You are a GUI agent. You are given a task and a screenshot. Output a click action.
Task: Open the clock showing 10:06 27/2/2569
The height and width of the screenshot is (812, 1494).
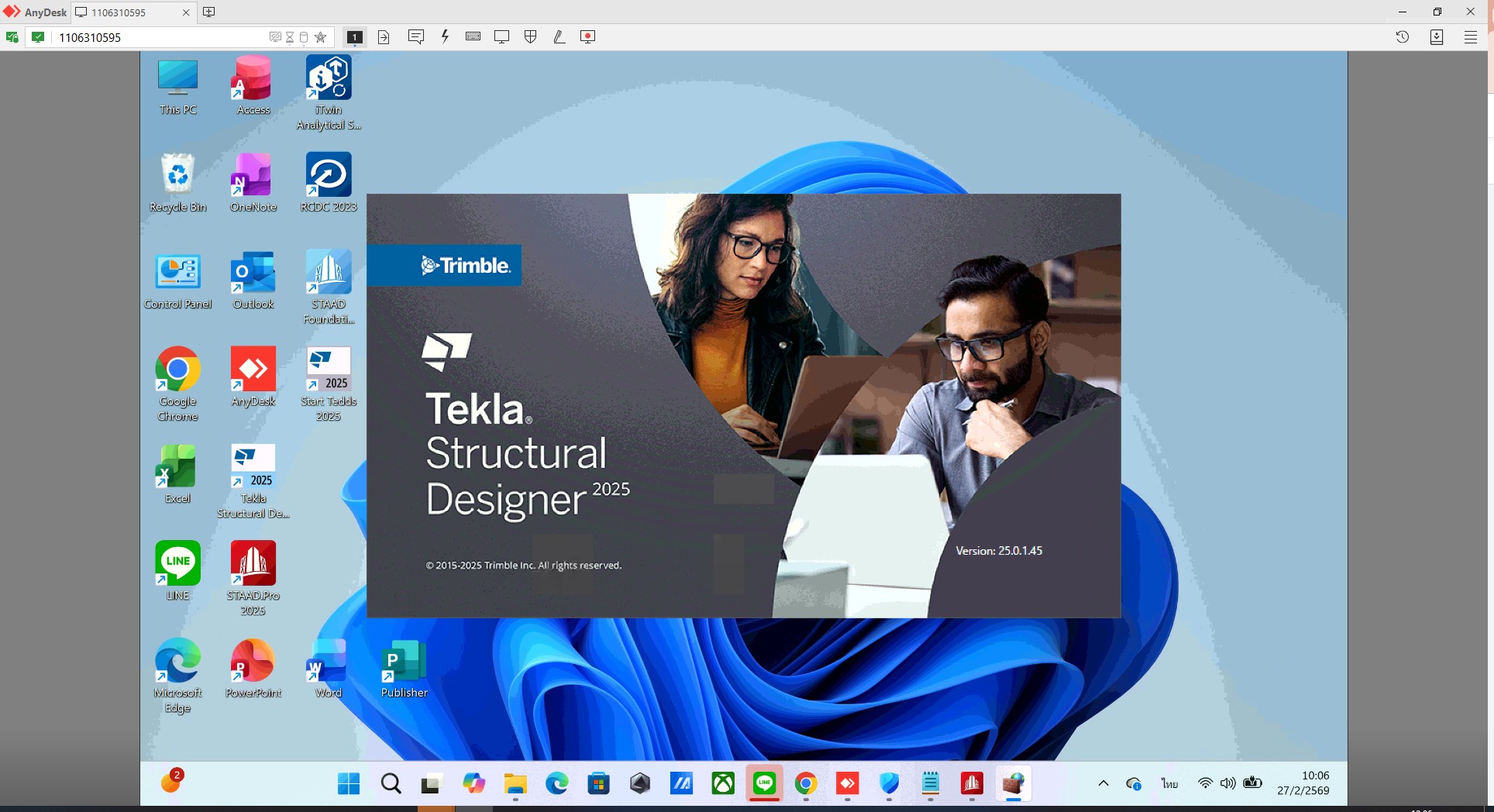(1303, 783)
